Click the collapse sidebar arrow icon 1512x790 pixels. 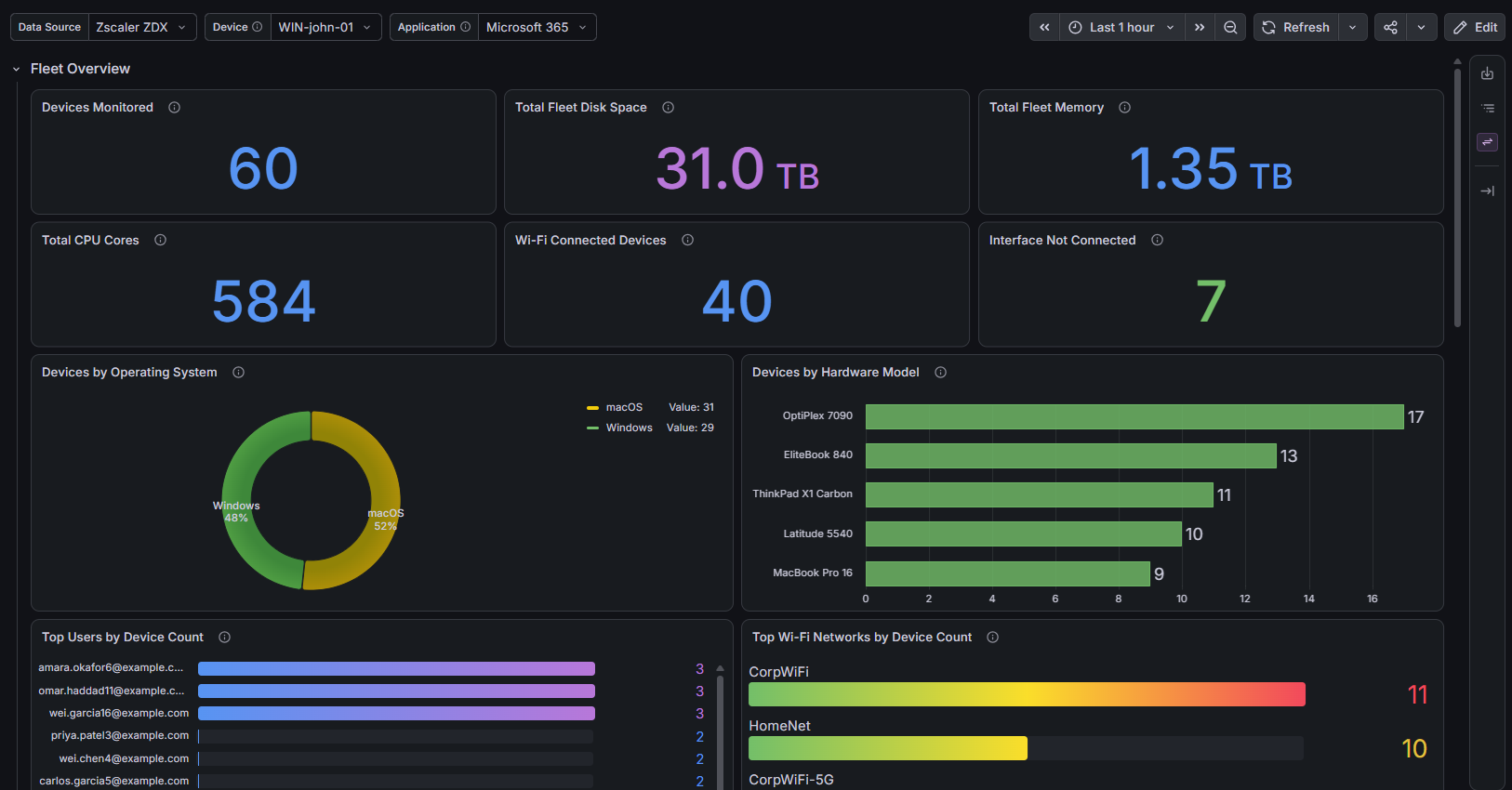pyautogui.click(x=1487, y=191)
